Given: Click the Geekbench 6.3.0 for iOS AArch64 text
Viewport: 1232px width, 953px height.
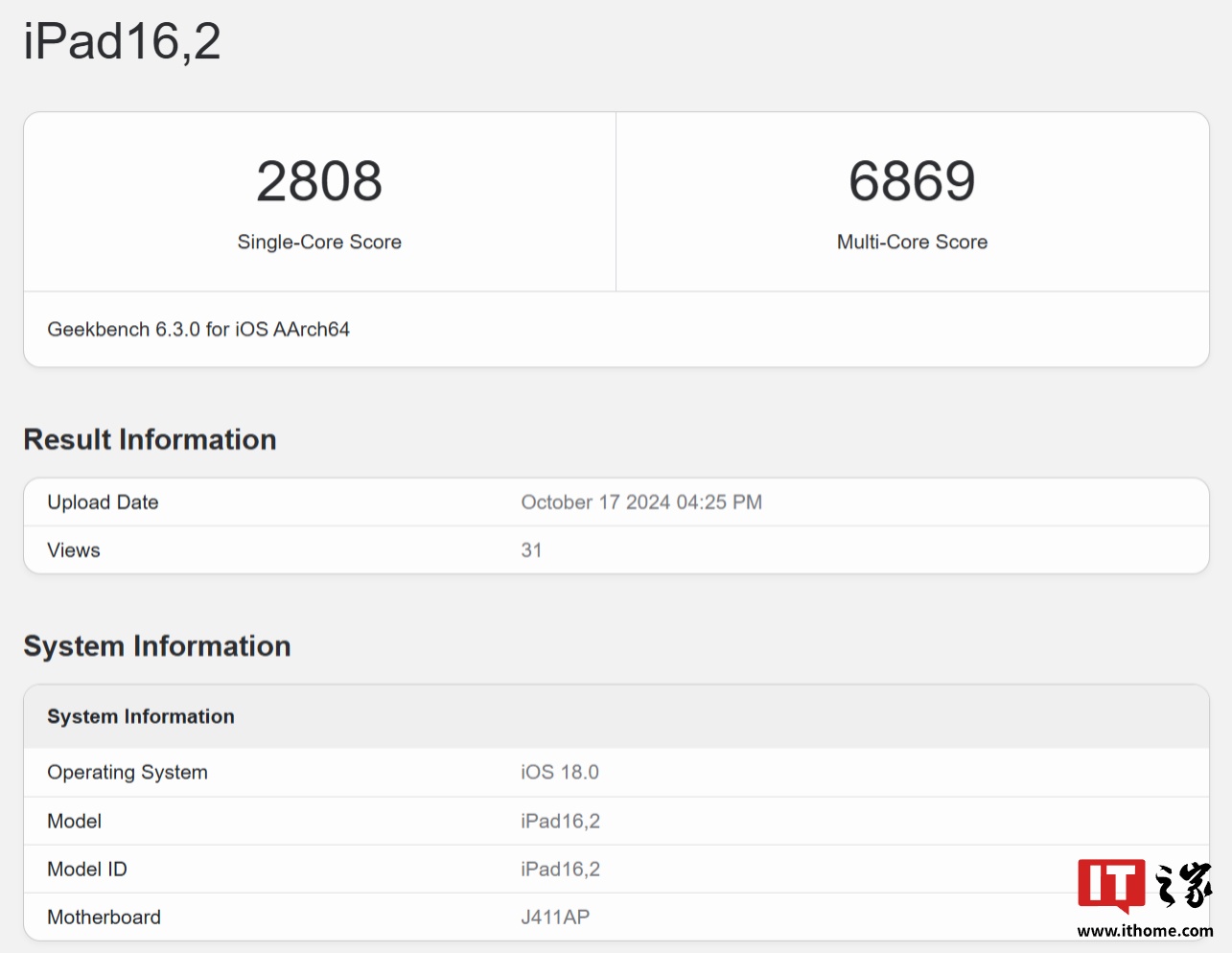Looking at the screenshot, I should [198, 330].
